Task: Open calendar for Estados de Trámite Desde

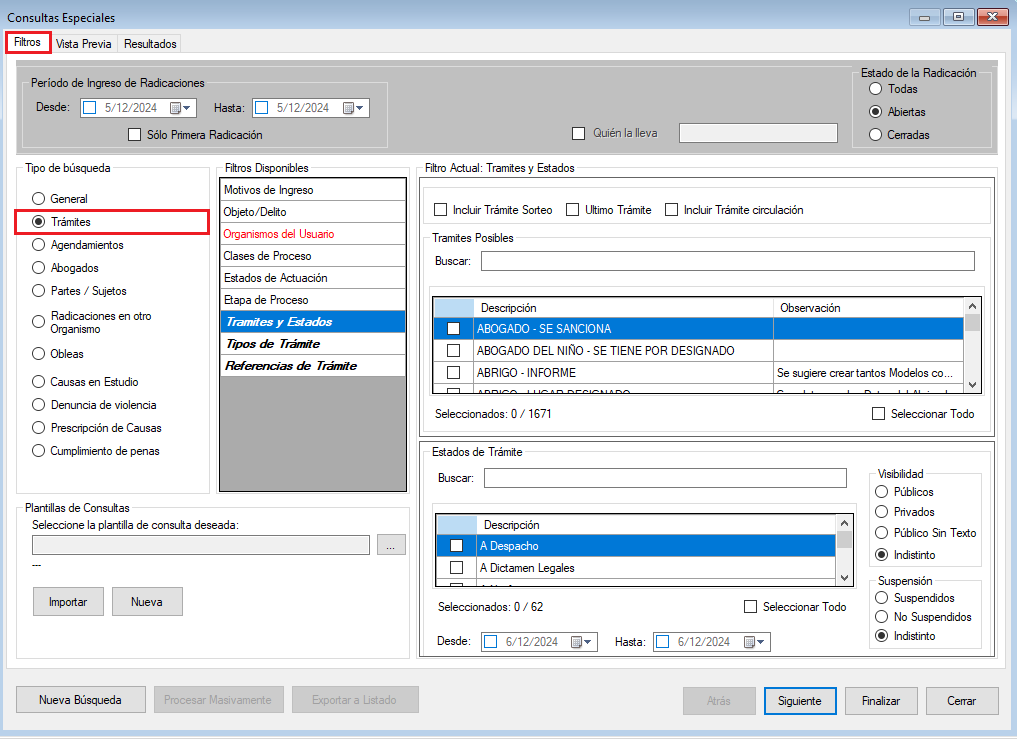Action: (x=581, y=642)
